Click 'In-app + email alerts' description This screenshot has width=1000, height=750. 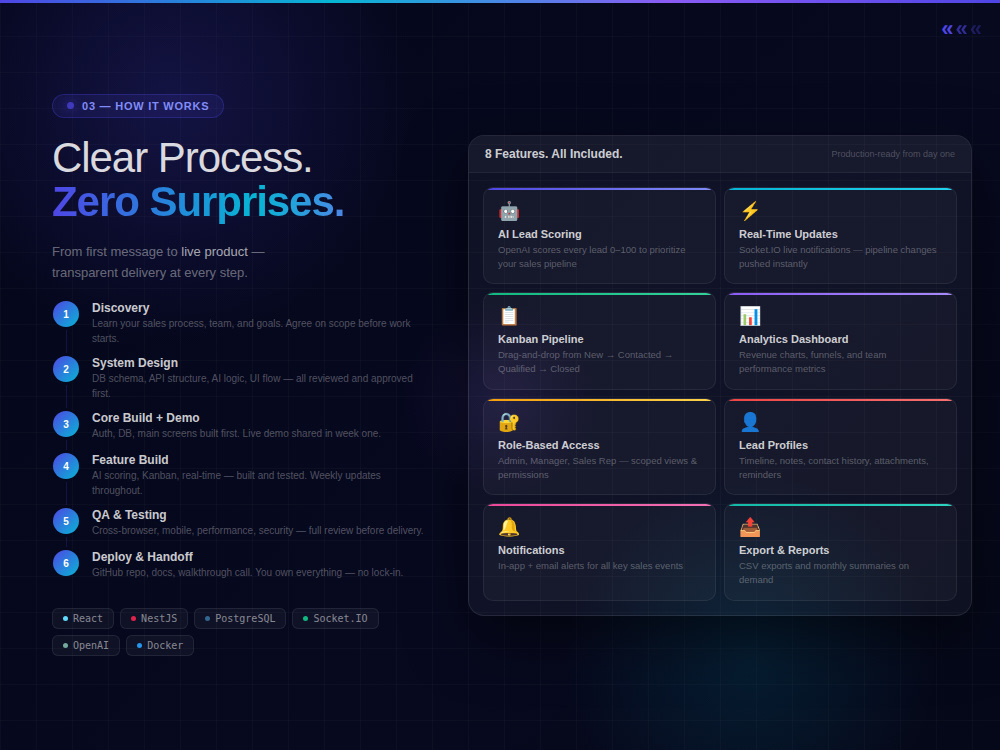point(590,566)
